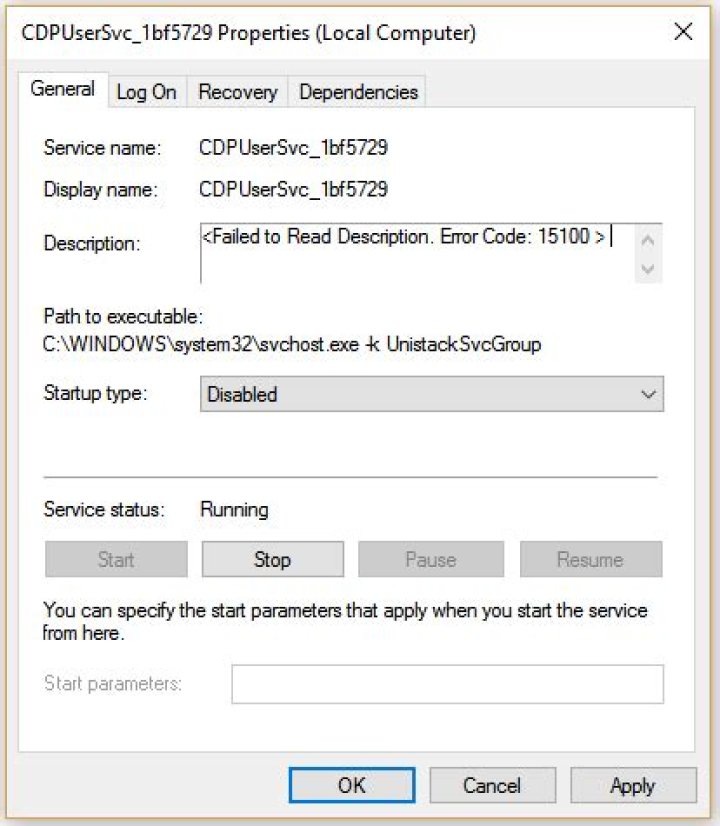The height and width of the screenshot is (826, 720).
Task: Stop the CDPUserSvc_1bf5729 service
Action: [272, 559]
